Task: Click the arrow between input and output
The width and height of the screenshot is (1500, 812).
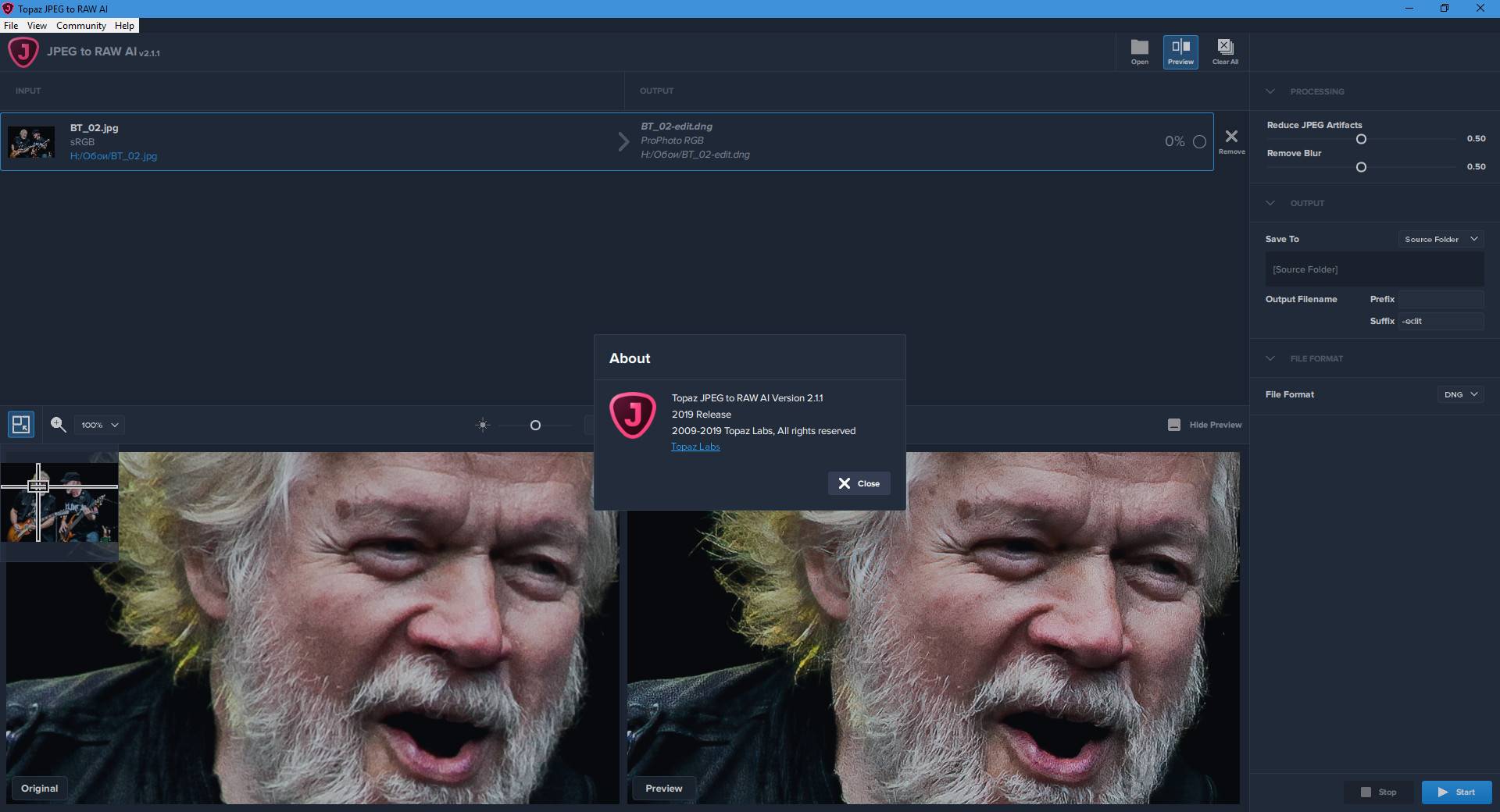Action: click(x=623, y=141)
